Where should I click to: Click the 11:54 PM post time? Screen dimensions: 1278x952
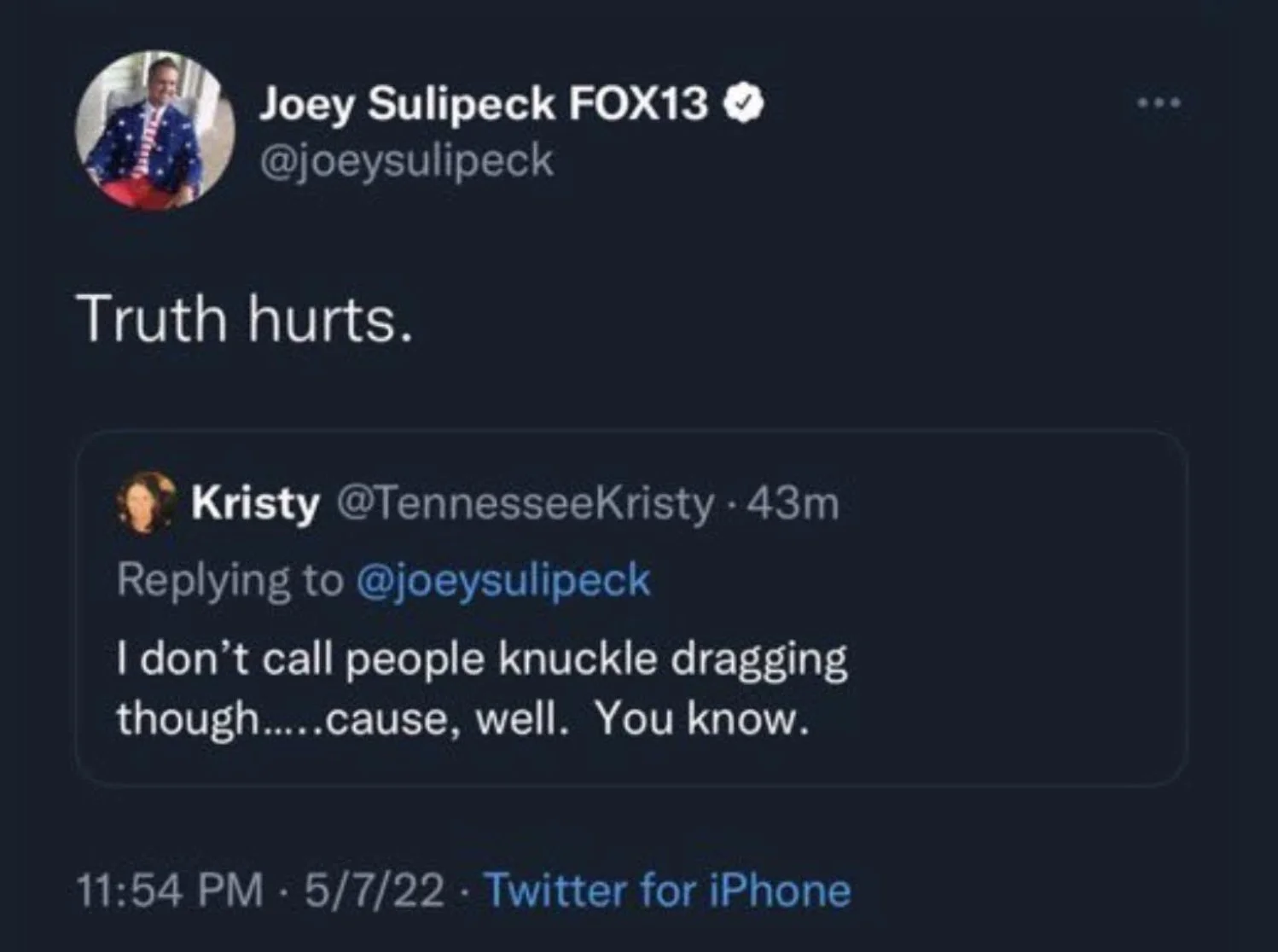171,891
